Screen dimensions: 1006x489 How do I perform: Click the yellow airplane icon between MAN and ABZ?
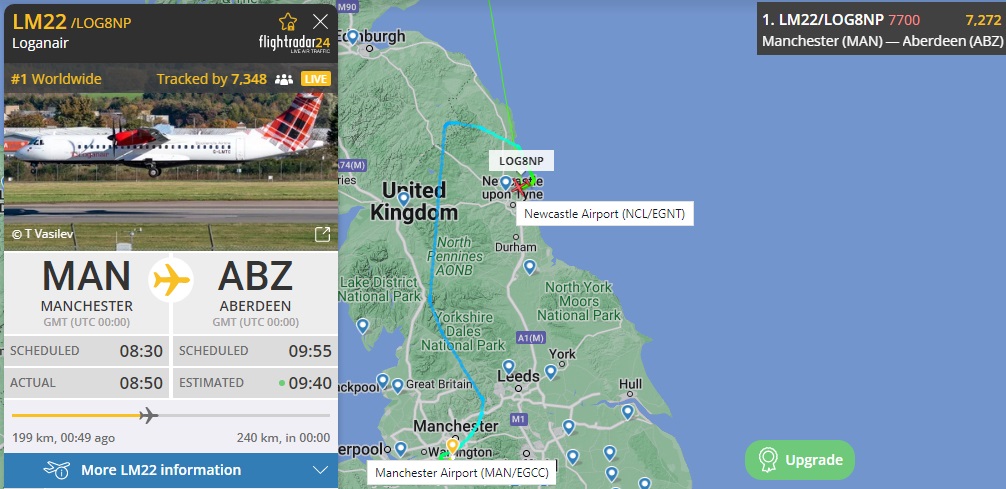pos(171,280)
